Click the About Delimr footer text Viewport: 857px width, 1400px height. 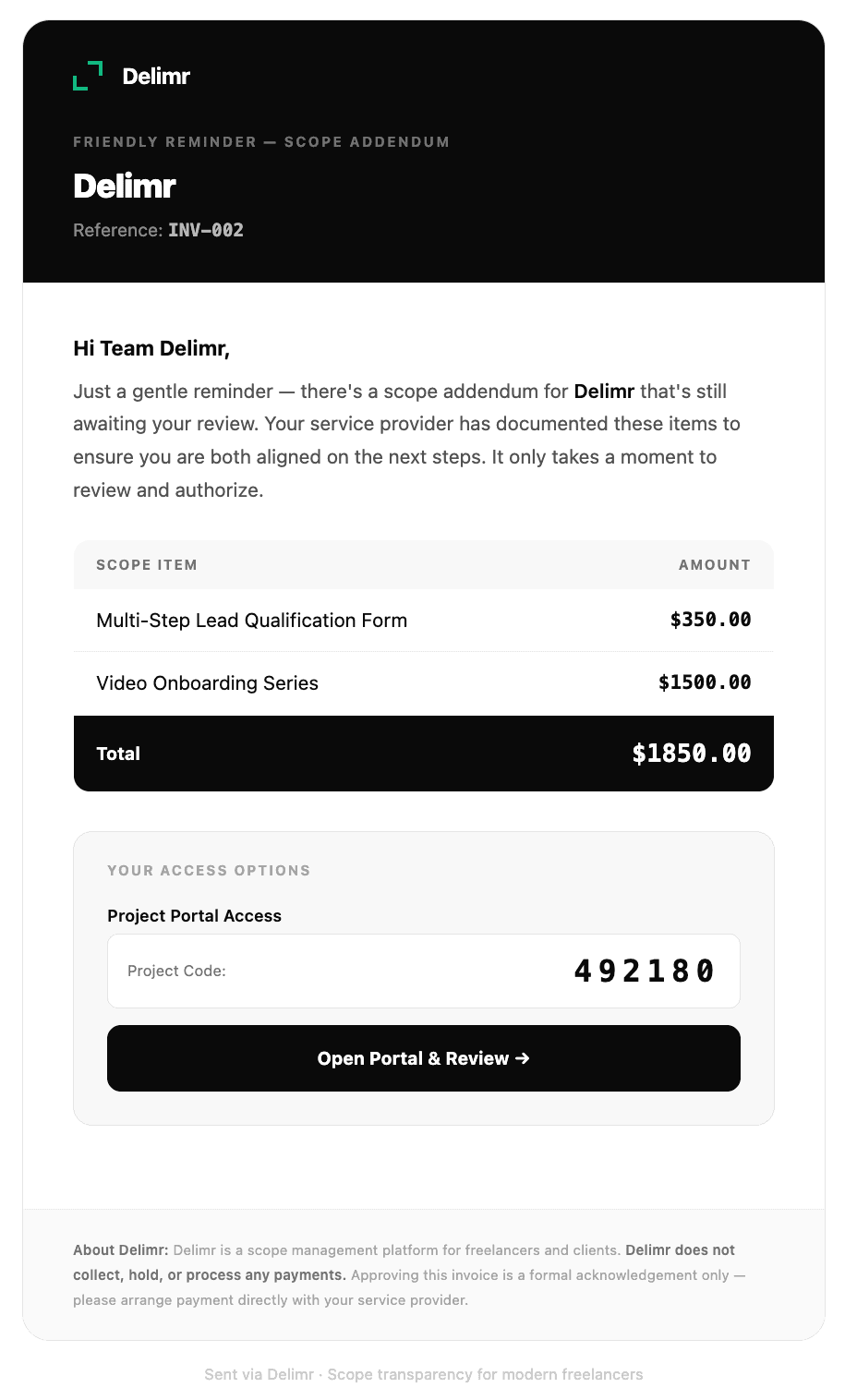tap(409, 1275)
